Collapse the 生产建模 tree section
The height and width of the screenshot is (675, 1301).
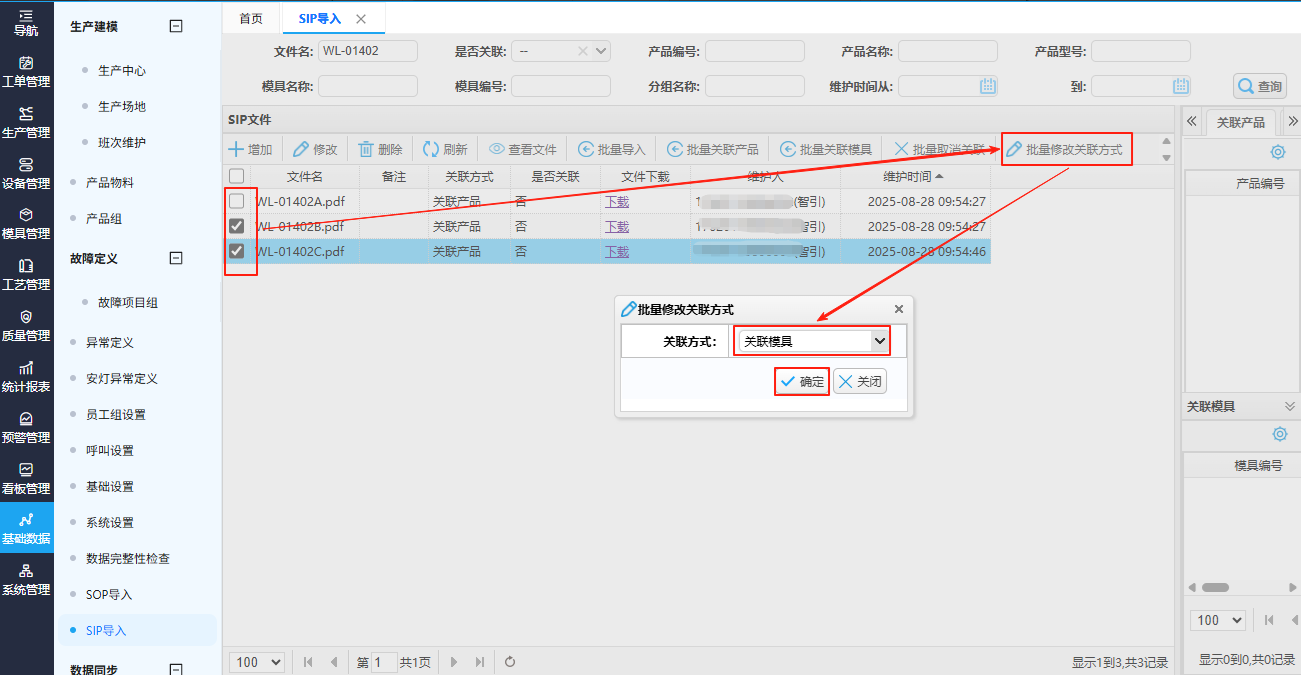click(x=176, y=27)
